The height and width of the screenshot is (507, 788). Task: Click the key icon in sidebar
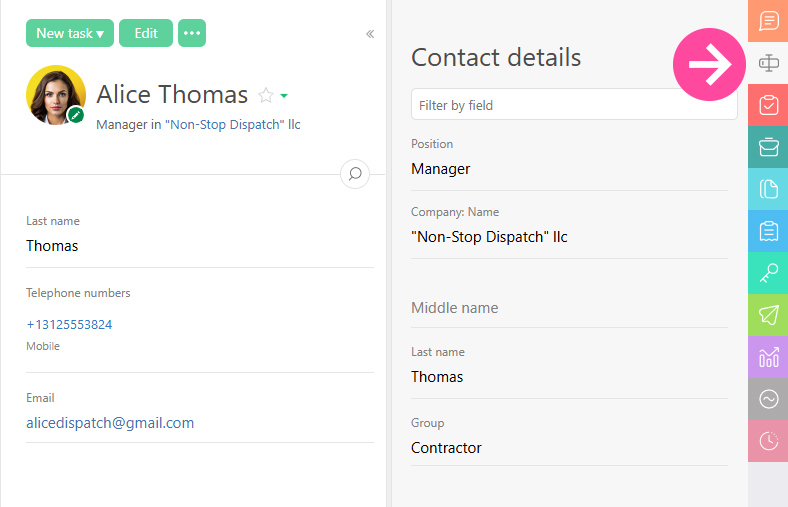[x=768, y=273]
